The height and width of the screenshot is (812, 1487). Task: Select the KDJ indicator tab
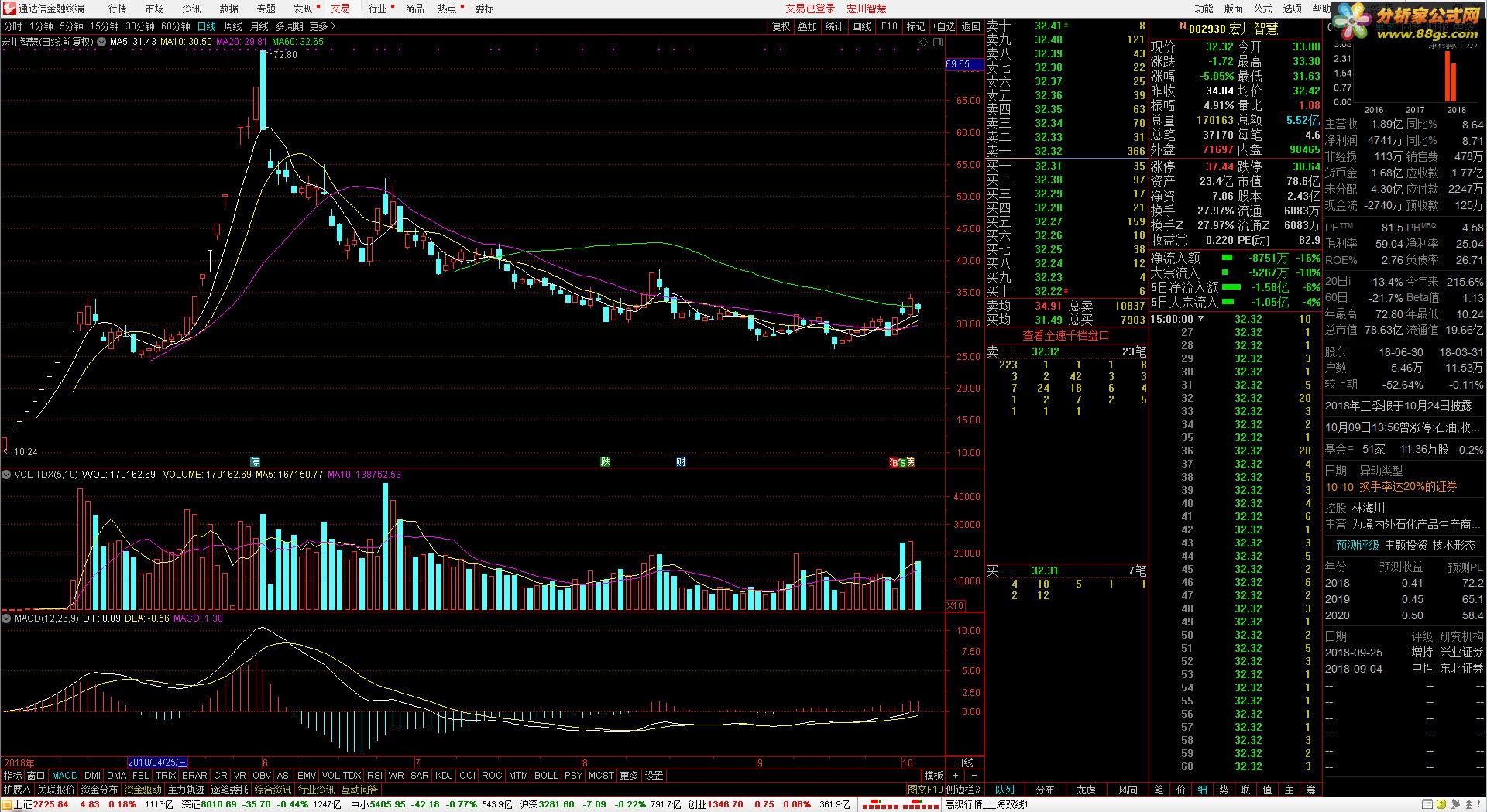click(x=444, y=776)
